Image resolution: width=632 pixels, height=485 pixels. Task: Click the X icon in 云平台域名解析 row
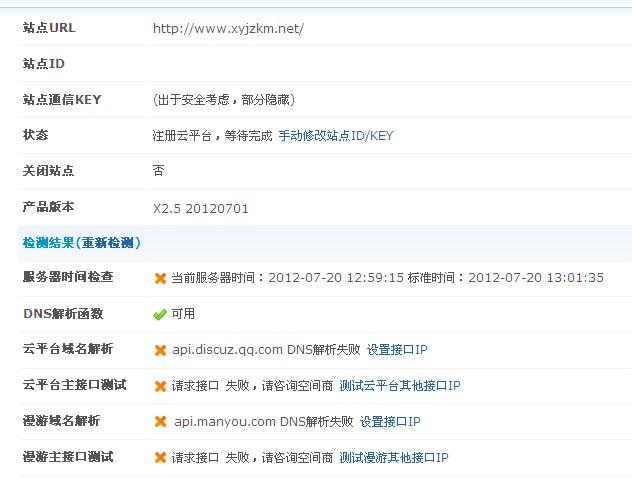point(160,350)
